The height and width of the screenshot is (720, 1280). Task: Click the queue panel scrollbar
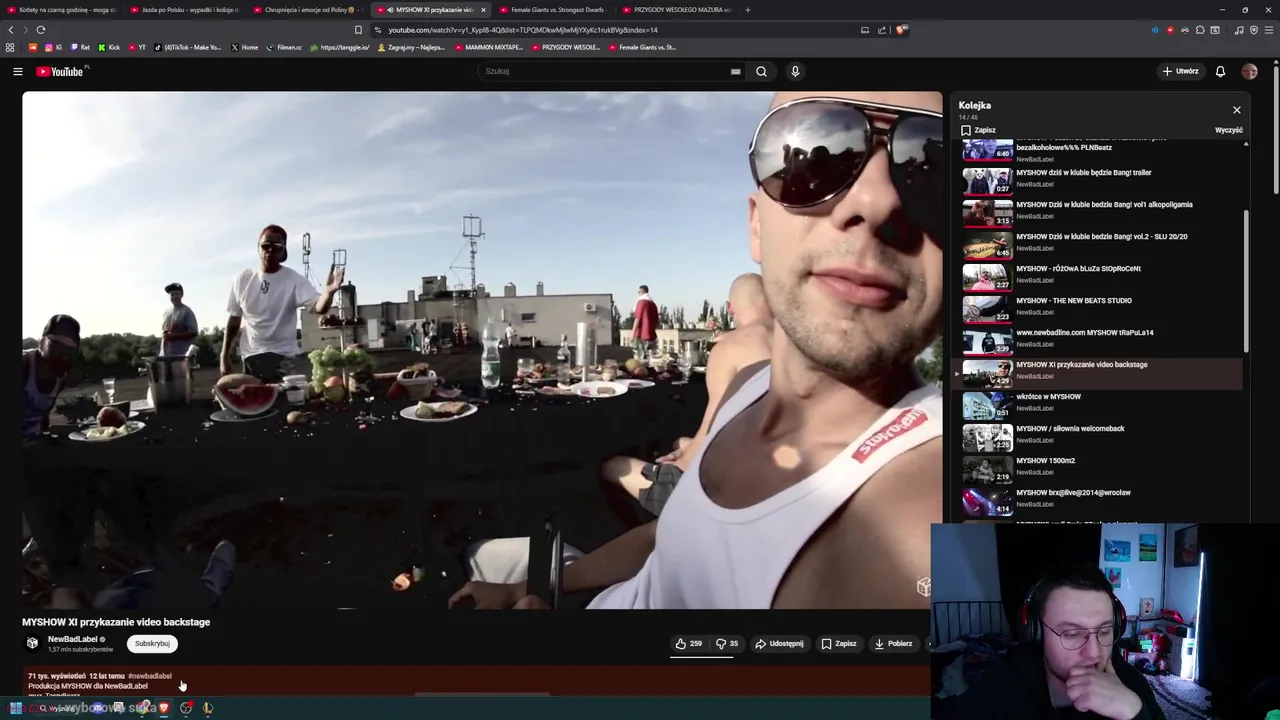[x=1246, y=280]
